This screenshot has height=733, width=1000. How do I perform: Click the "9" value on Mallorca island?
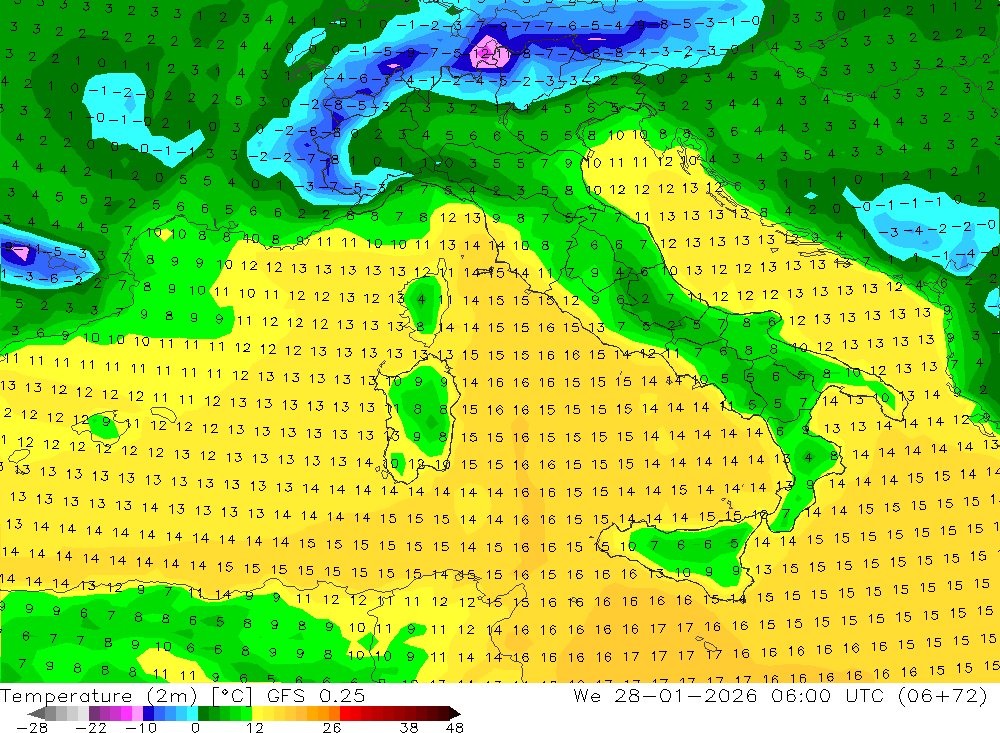(107, 422)
